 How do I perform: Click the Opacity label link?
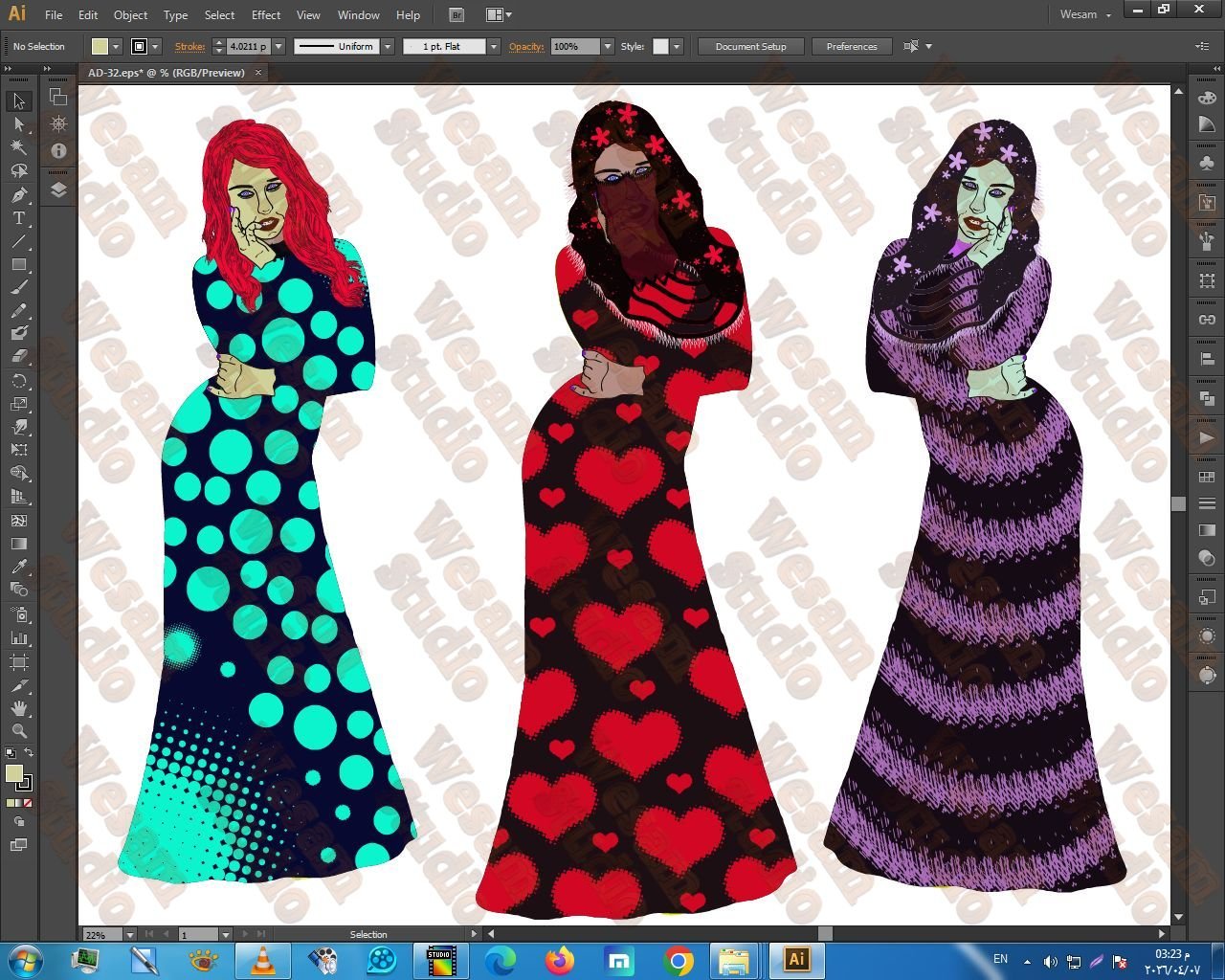pyautogui.click(x=526, y=46)
